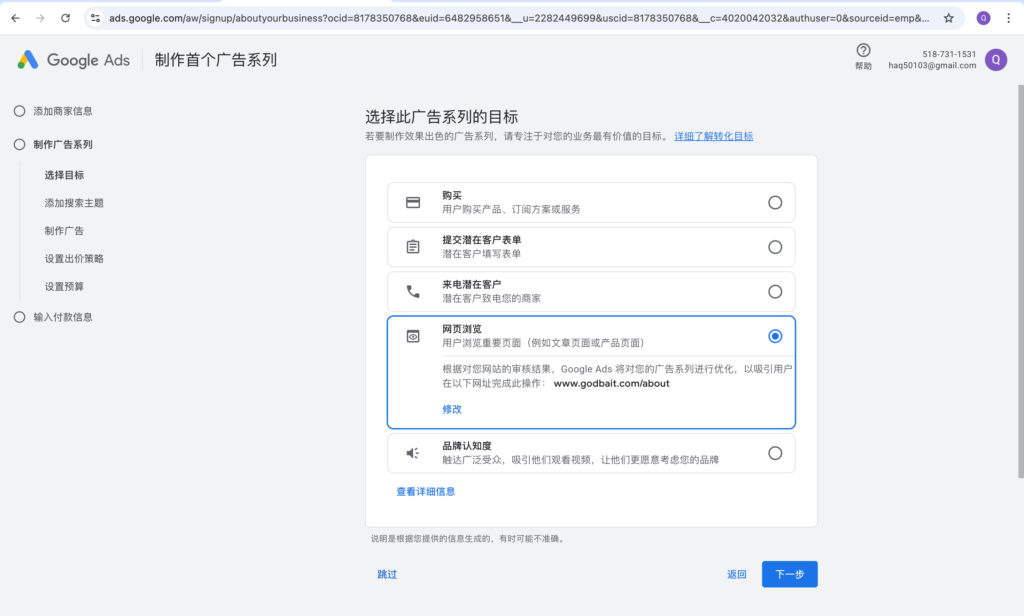Go to 添加搜索主题 step

[x=74, y=203]
